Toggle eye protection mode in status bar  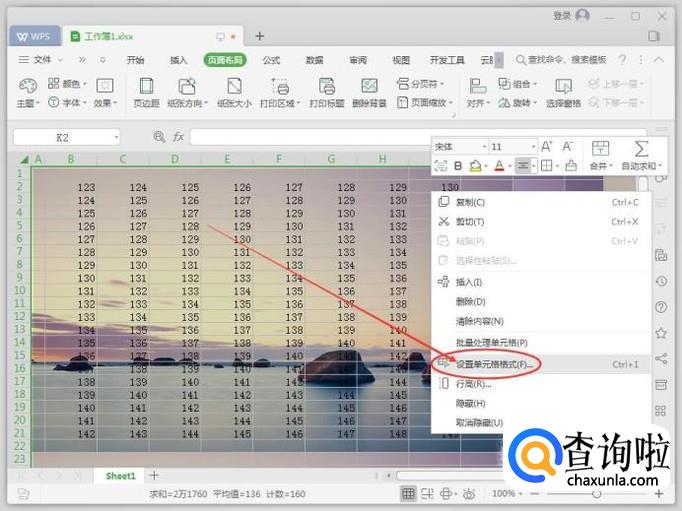pos(468,494)
